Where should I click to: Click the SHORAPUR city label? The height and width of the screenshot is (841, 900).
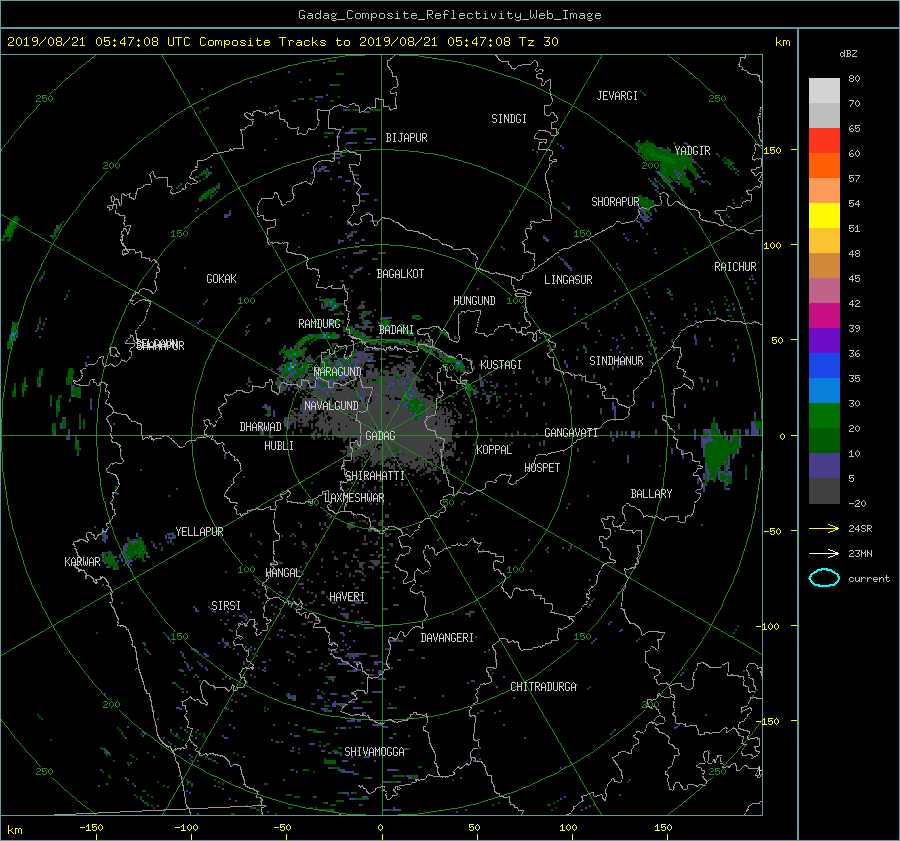tap(615, 202)
